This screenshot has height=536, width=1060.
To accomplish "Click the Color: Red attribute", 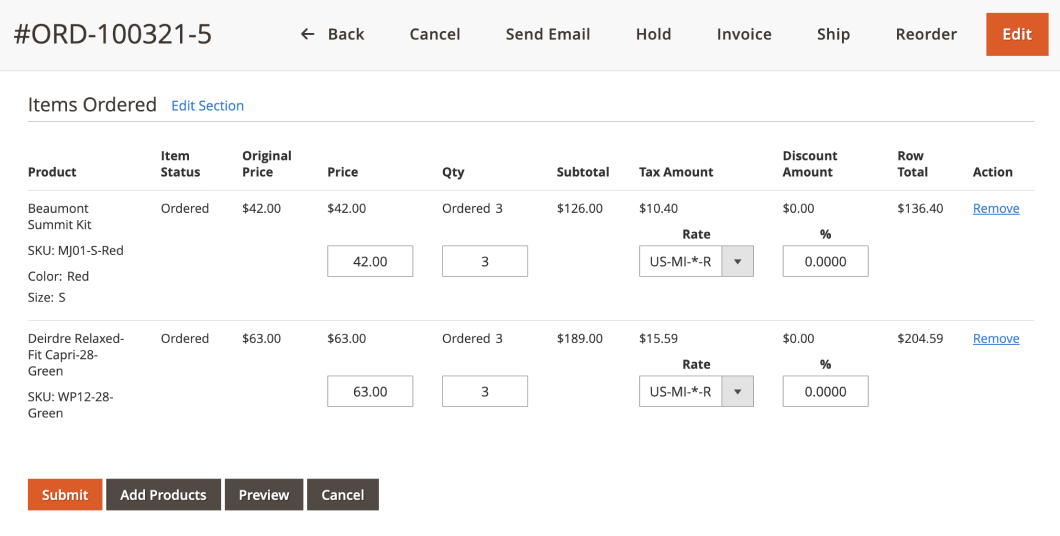I will [58, 276].
